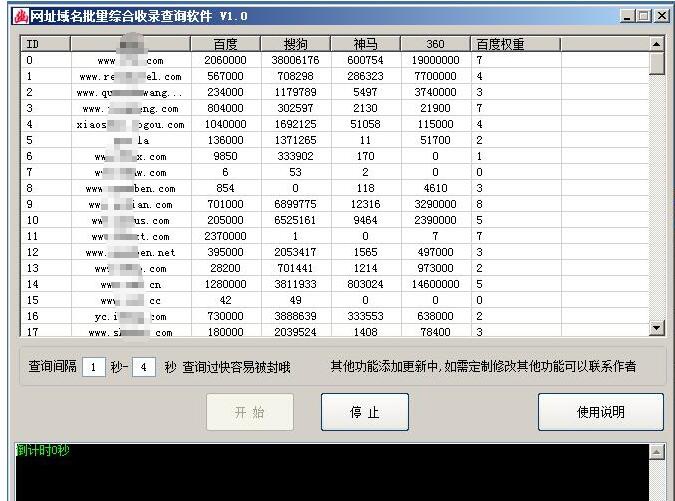Image resolution: width=675 pixels, height=501 pixels.
Task: Click Sogou value 53 in row 7
Action: 295,172
